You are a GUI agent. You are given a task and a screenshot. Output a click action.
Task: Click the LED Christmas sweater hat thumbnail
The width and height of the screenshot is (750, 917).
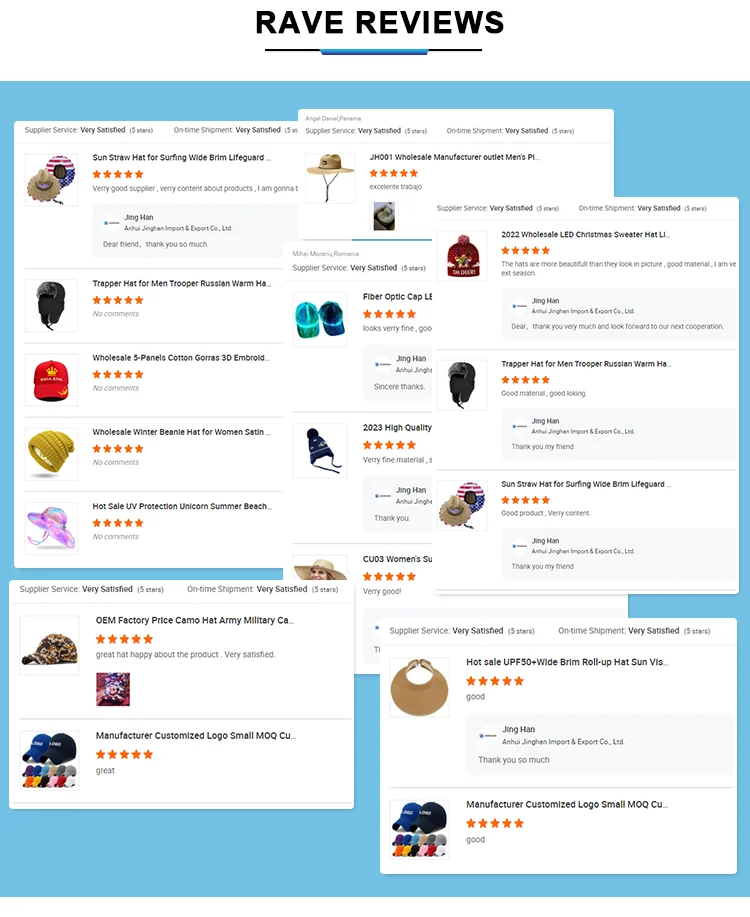point(462,256)
